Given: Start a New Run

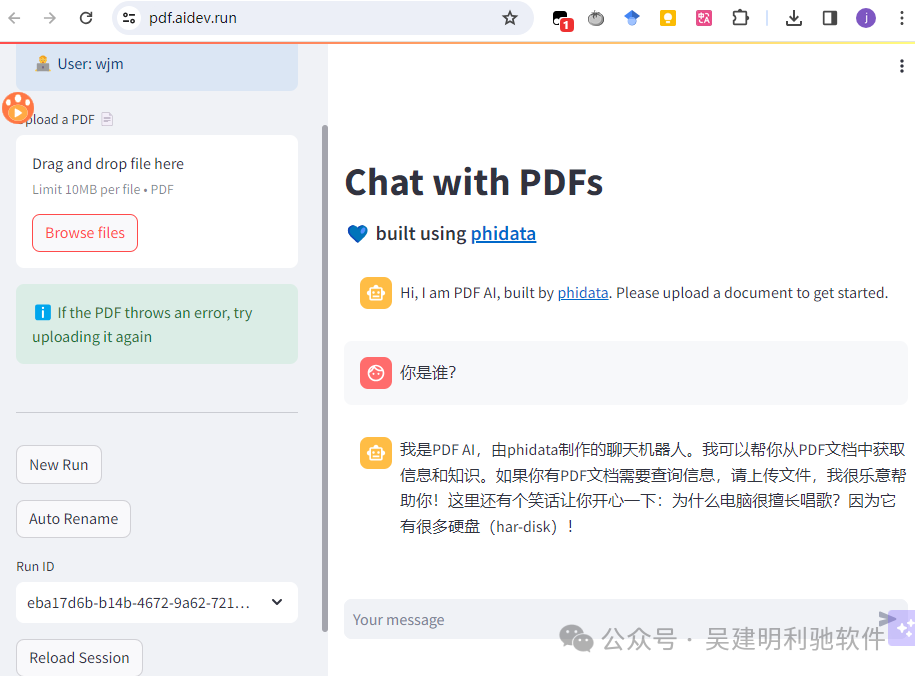Looking at the screenshot, I should coord(59,465).
